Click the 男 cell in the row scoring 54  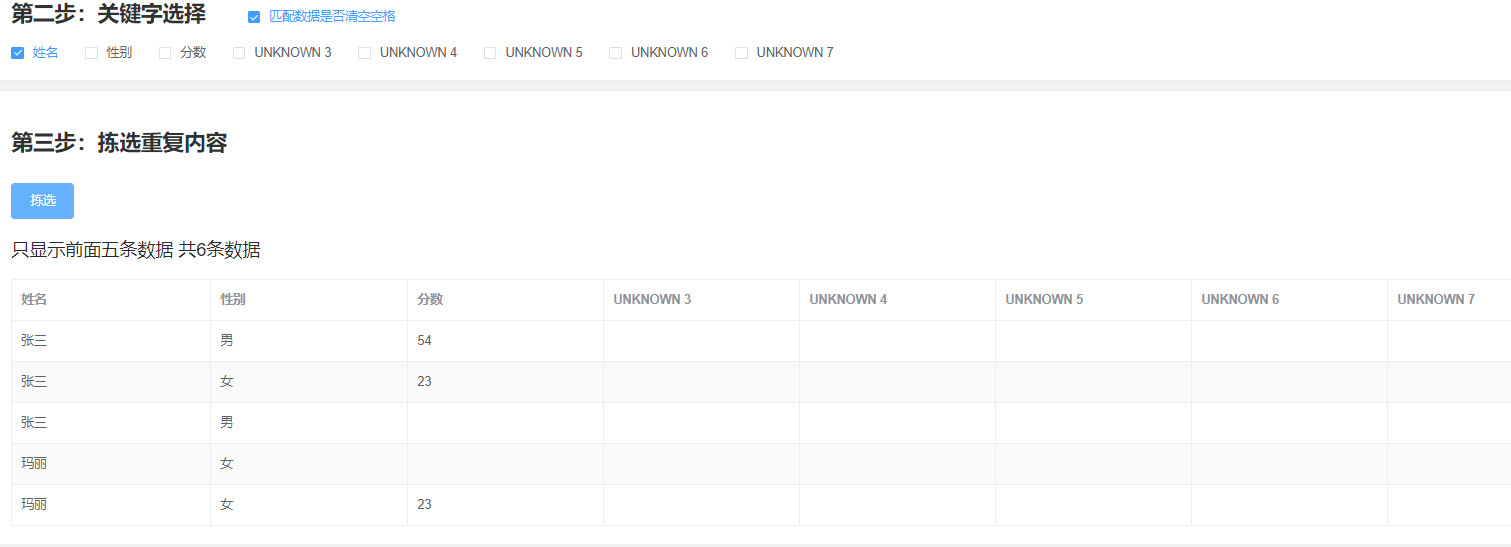click(x=309, y=341)
